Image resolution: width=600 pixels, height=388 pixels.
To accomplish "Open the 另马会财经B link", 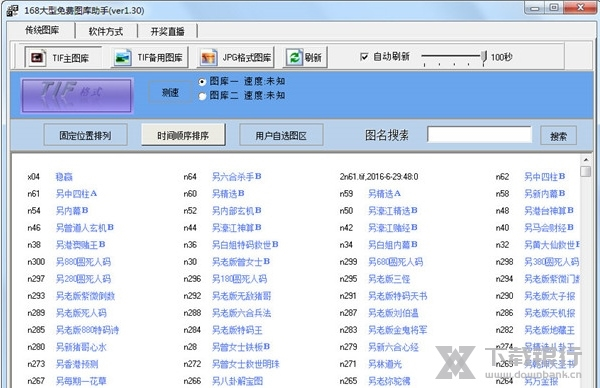I will [x=549, y=228].
